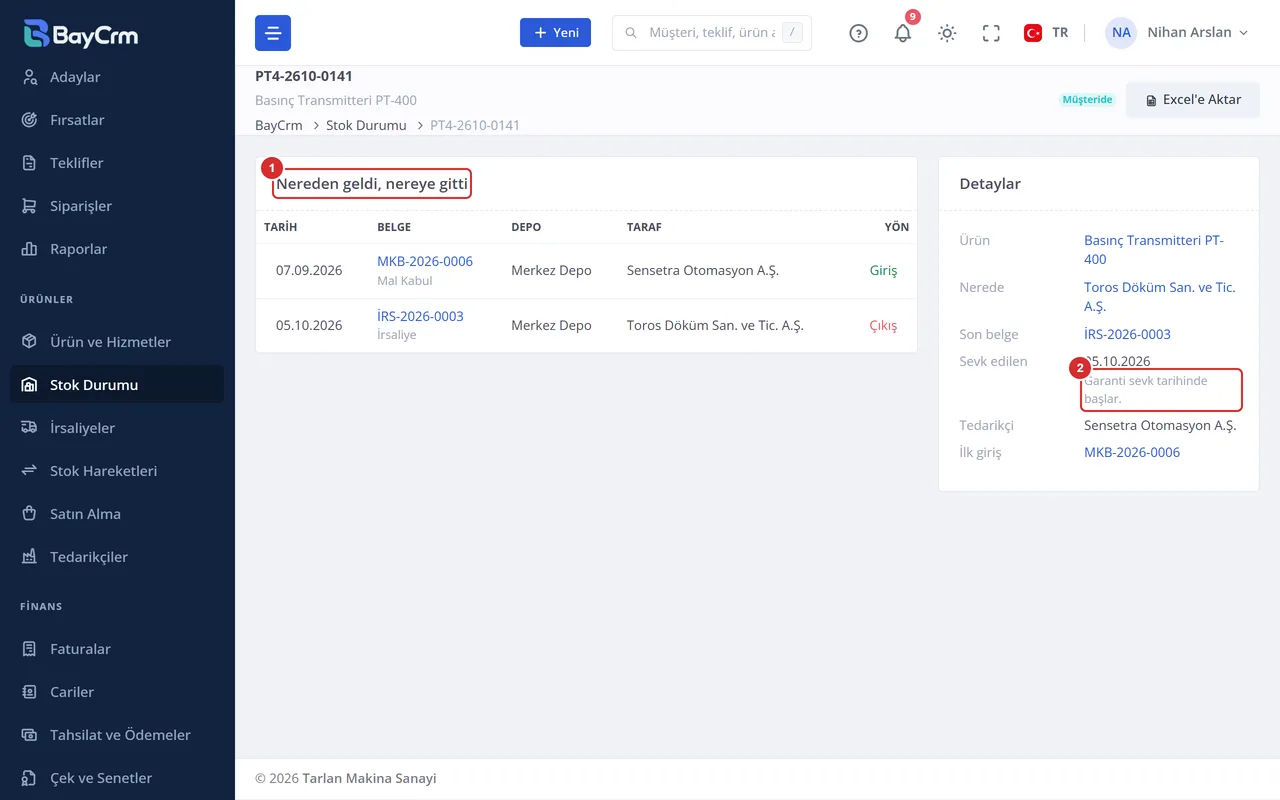Click the Stok Hareketleri arrows icon
This screenshot has width=1280, height=800.
30,471
